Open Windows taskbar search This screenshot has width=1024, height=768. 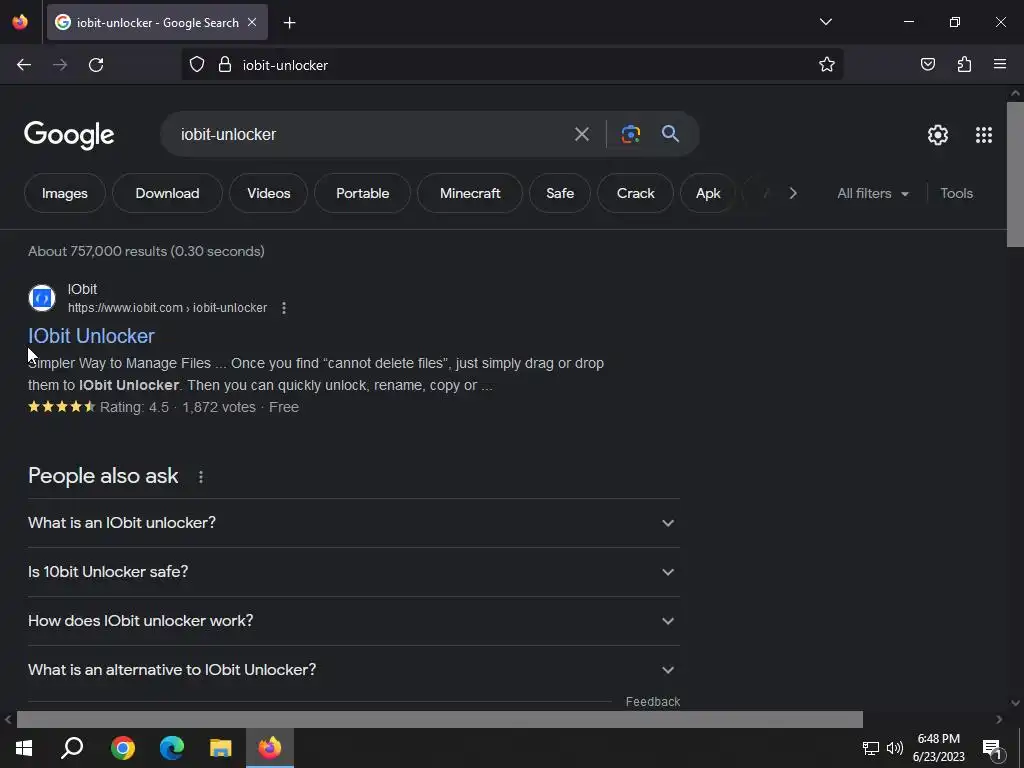72,748
